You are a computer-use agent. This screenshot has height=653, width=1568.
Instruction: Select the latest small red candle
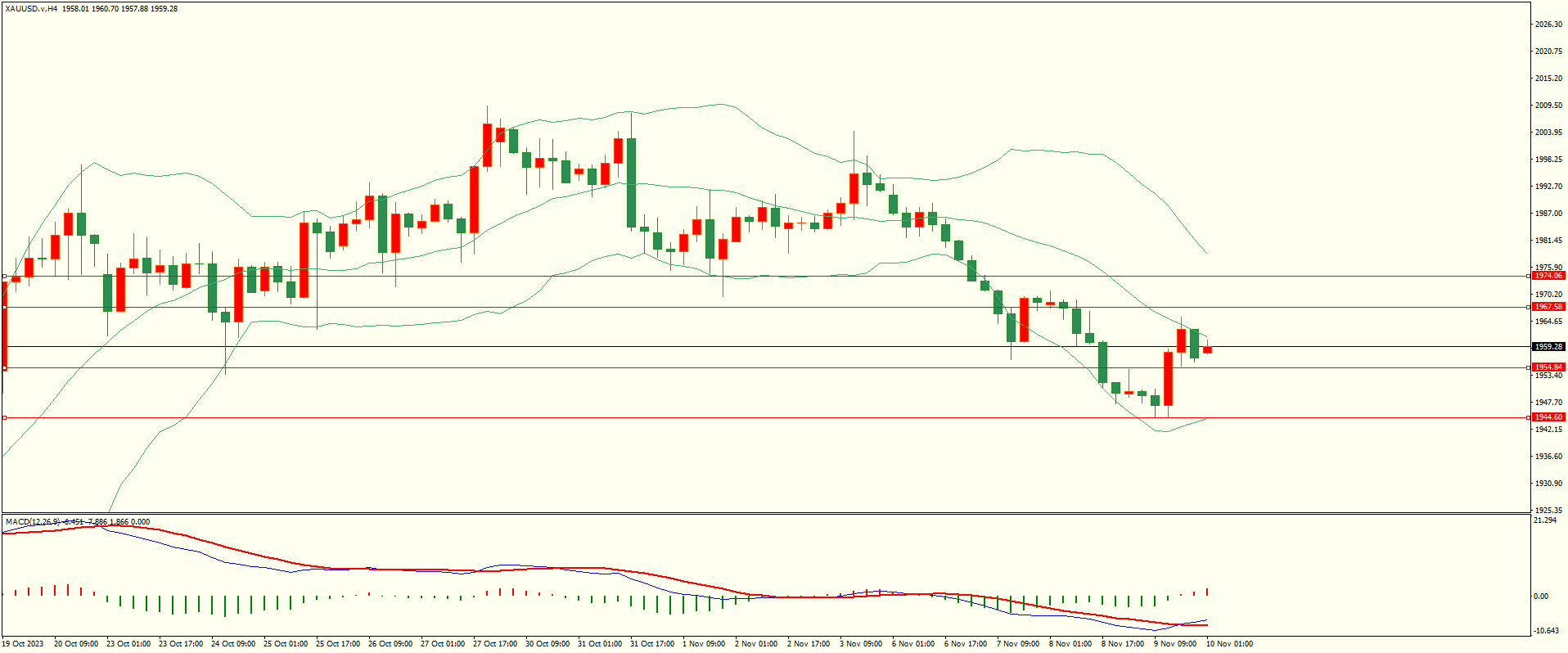1207,349
